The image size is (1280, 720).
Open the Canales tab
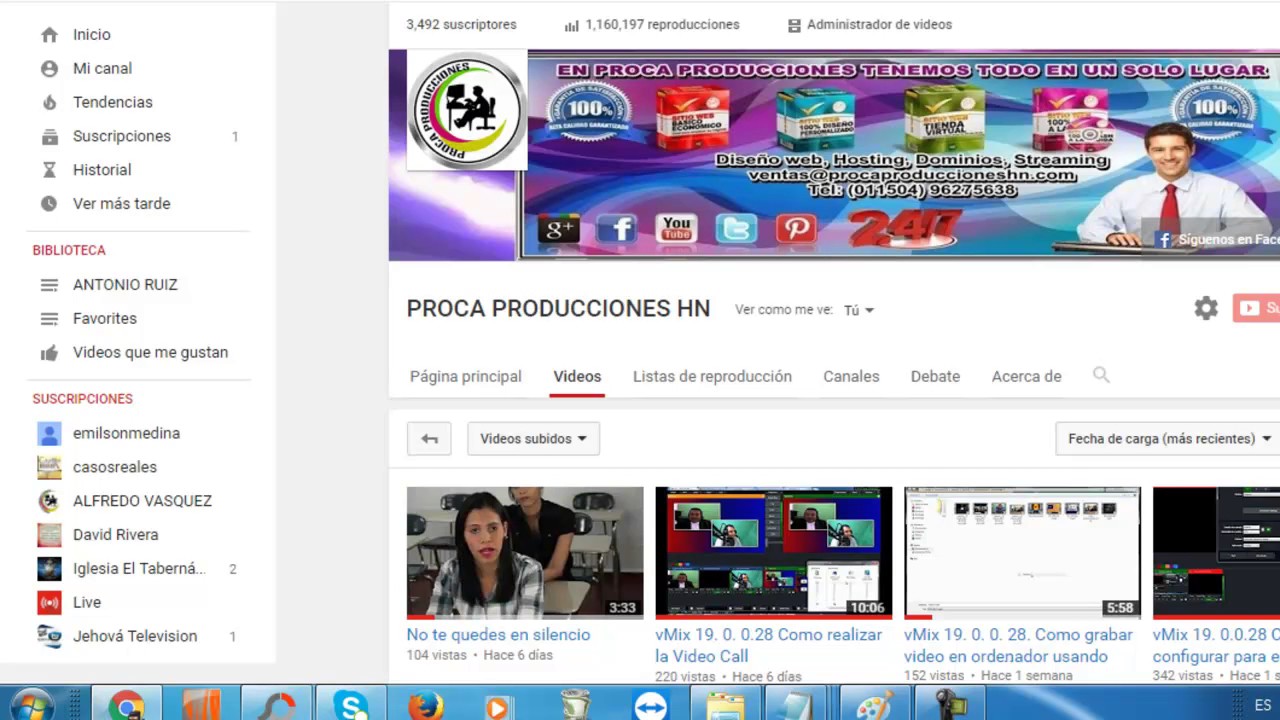(851, 376)
